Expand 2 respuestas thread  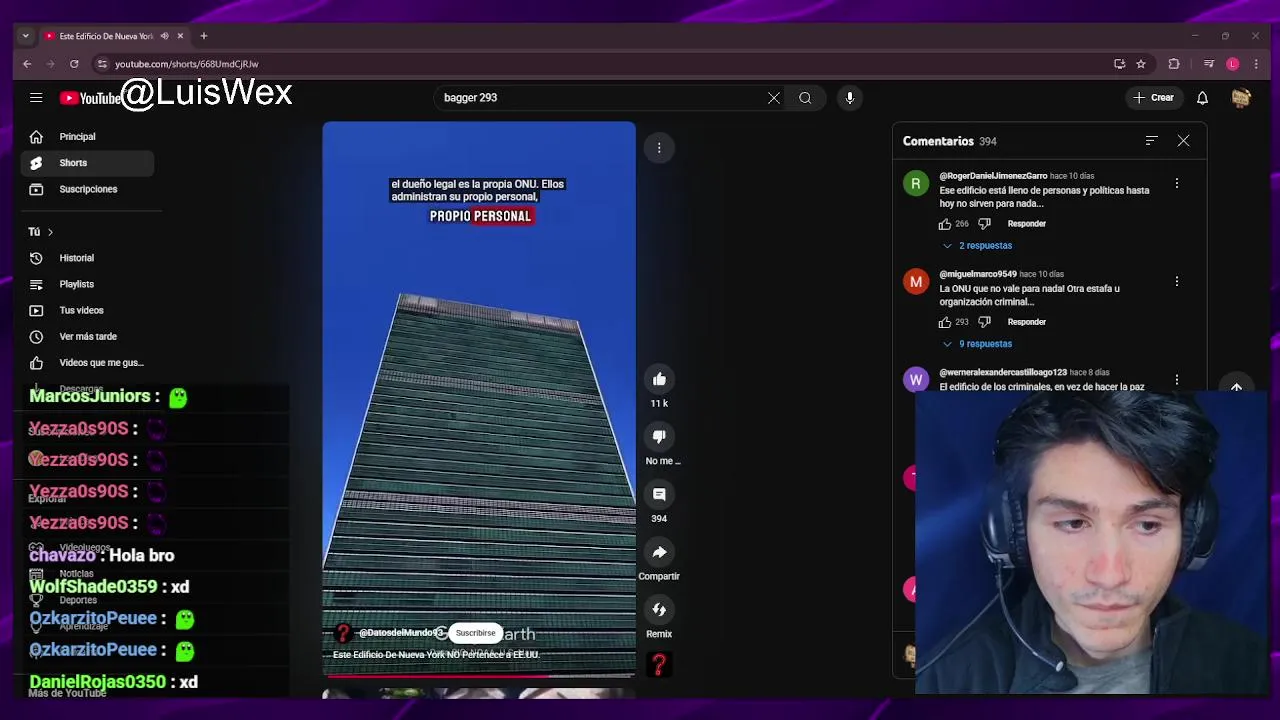[976, 246]
